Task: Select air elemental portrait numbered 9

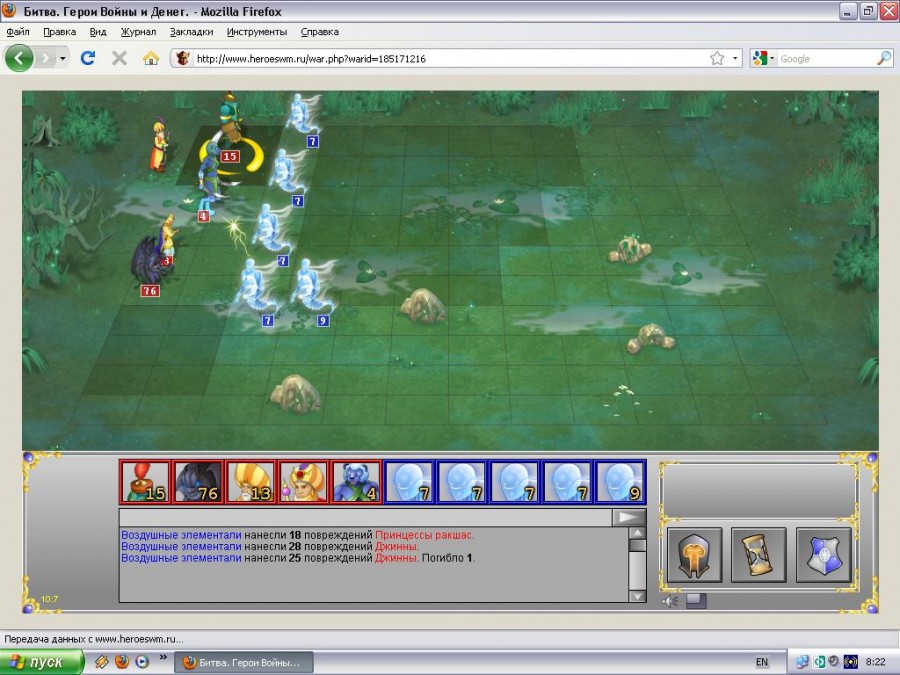Action: pyautogui.click(x=621, y=482)
